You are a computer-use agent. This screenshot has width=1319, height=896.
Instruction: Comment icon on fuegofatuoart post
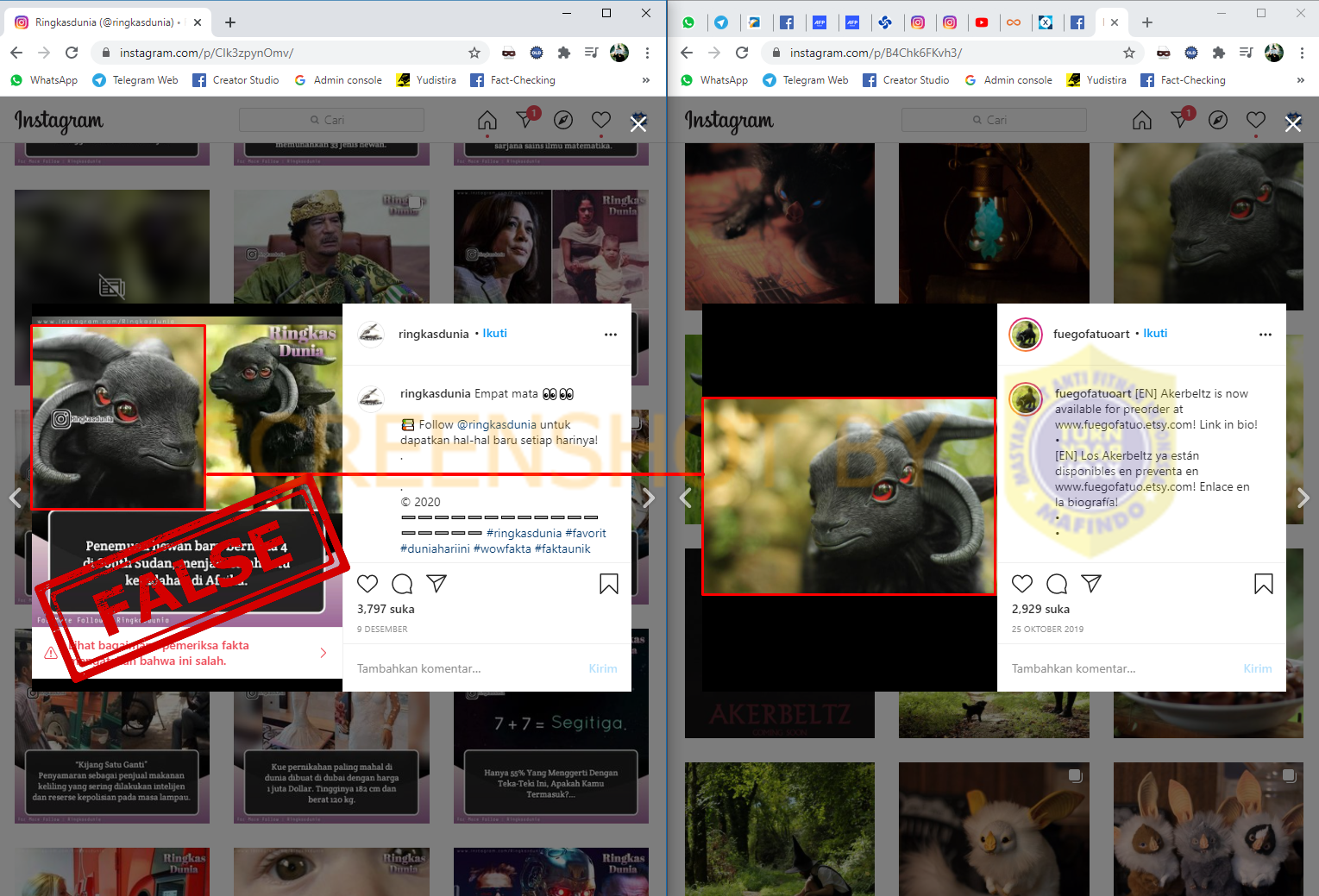1057,584
